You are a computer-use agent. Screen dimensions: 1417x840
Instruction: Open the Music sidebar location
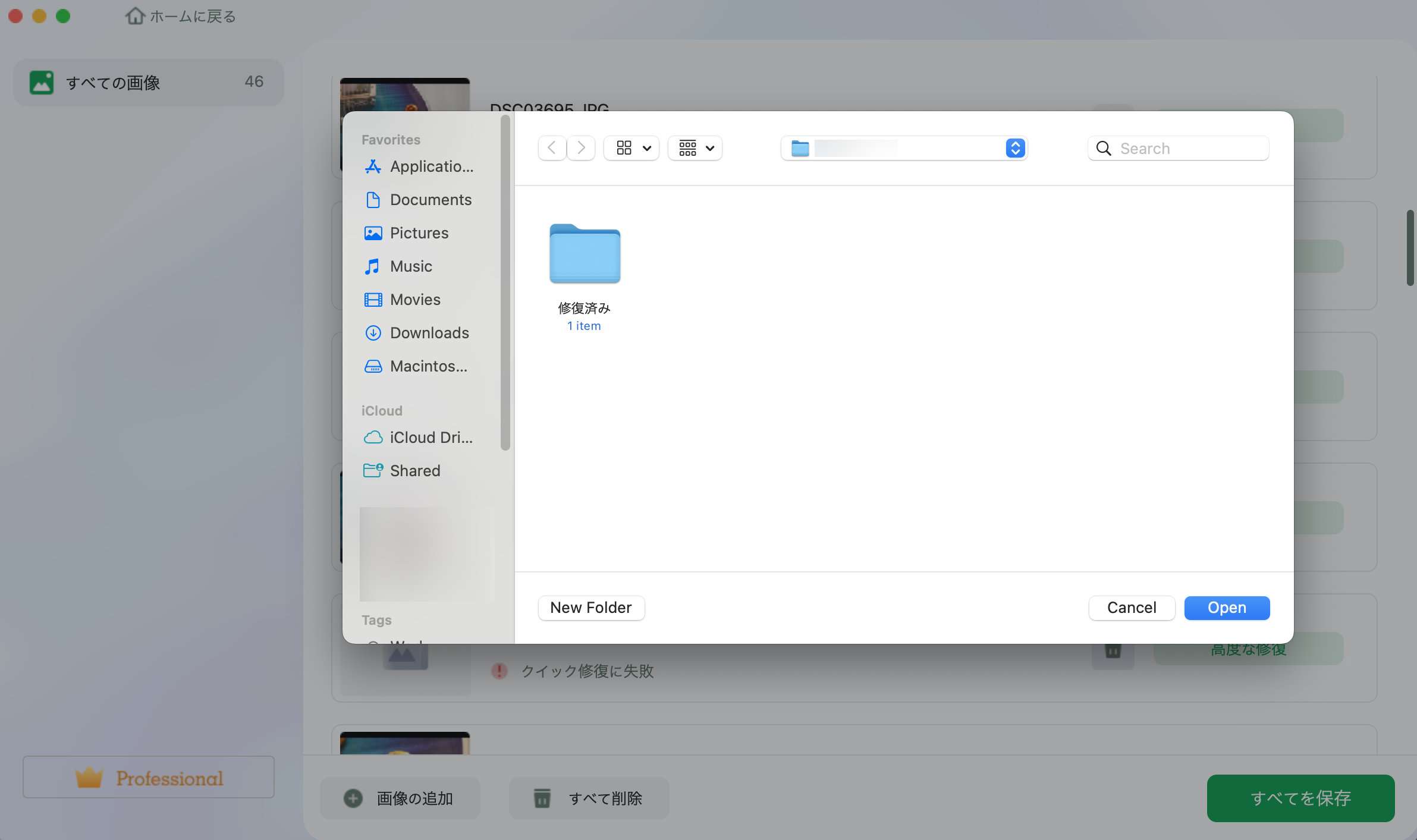(x=410, y=266)
